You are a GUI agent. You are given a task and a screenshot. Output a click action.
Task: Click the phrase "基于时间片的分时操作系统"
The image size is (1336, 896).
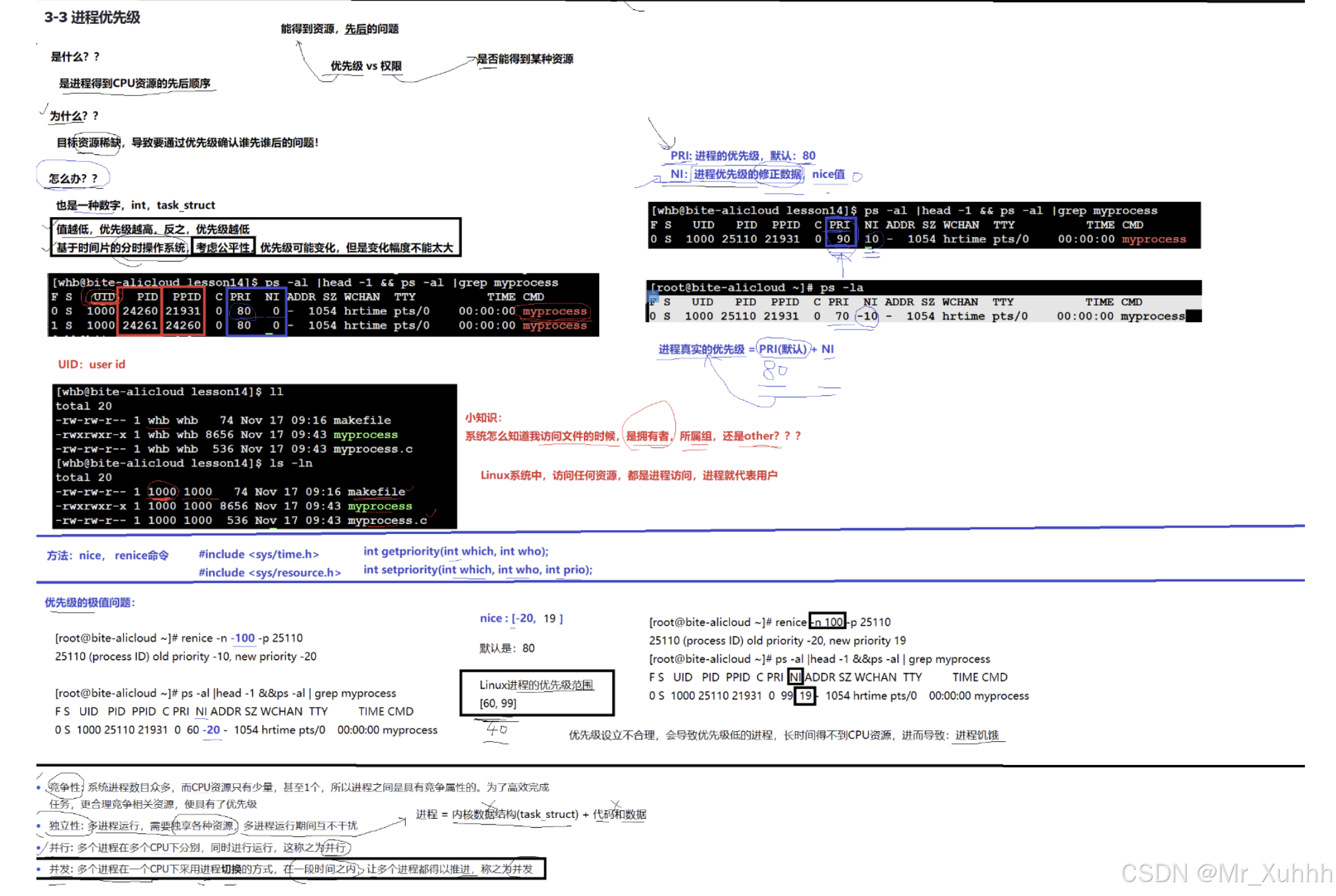pyautogui.click(x=122, y=247)
